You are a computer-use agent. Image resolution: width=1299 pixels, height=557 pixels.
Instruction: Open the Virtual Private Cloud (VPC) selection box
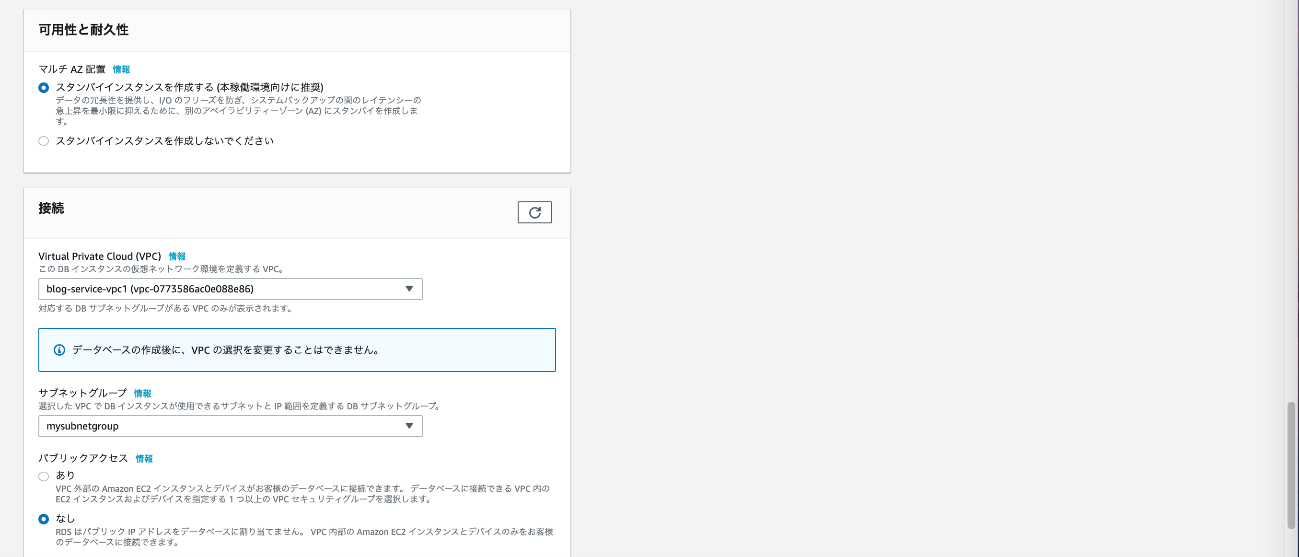point(229,289)
